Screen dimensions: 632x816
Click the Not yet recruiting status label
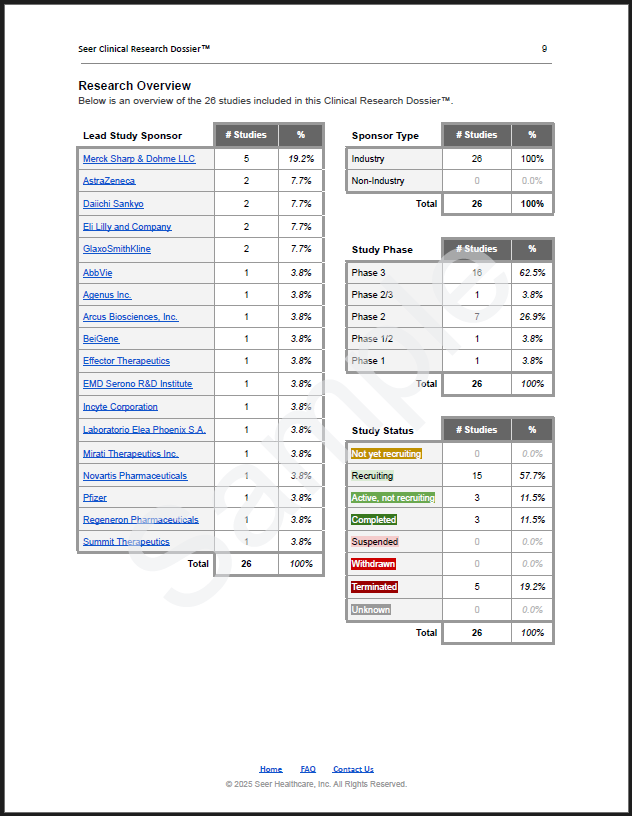[386, 454]
